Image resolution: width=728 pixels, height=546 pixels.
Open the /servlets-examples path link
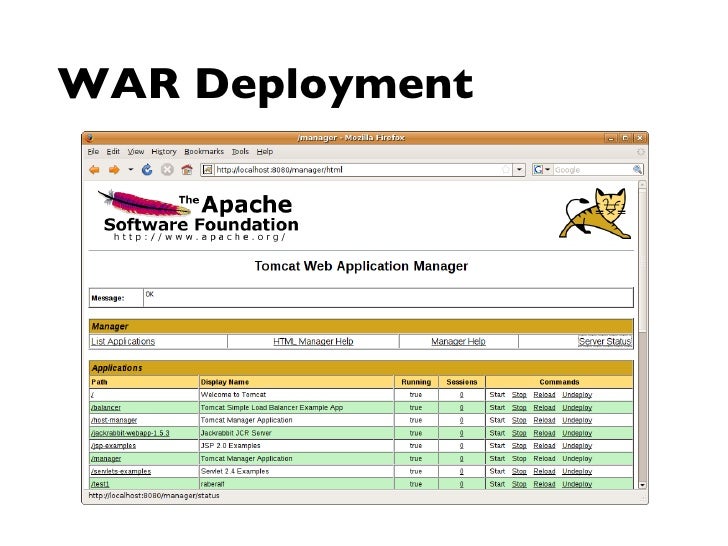[121, 471]
